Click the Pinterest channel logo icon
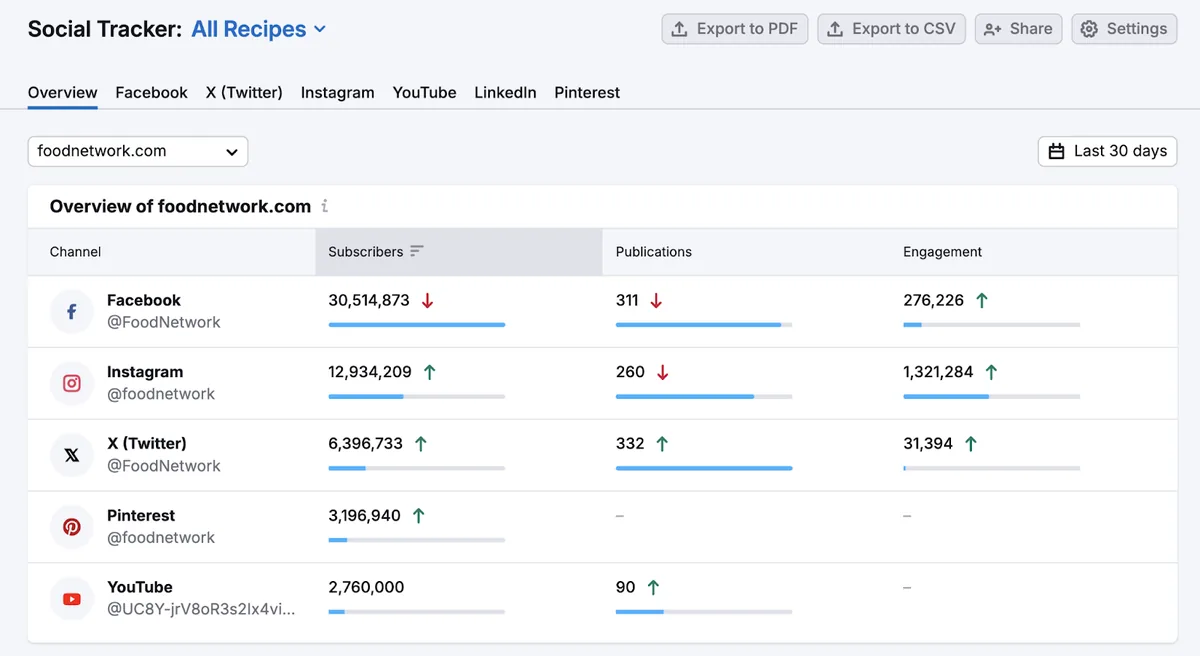Image resolution: width=1200 pixels, height=656 pixels. [72, 527]
